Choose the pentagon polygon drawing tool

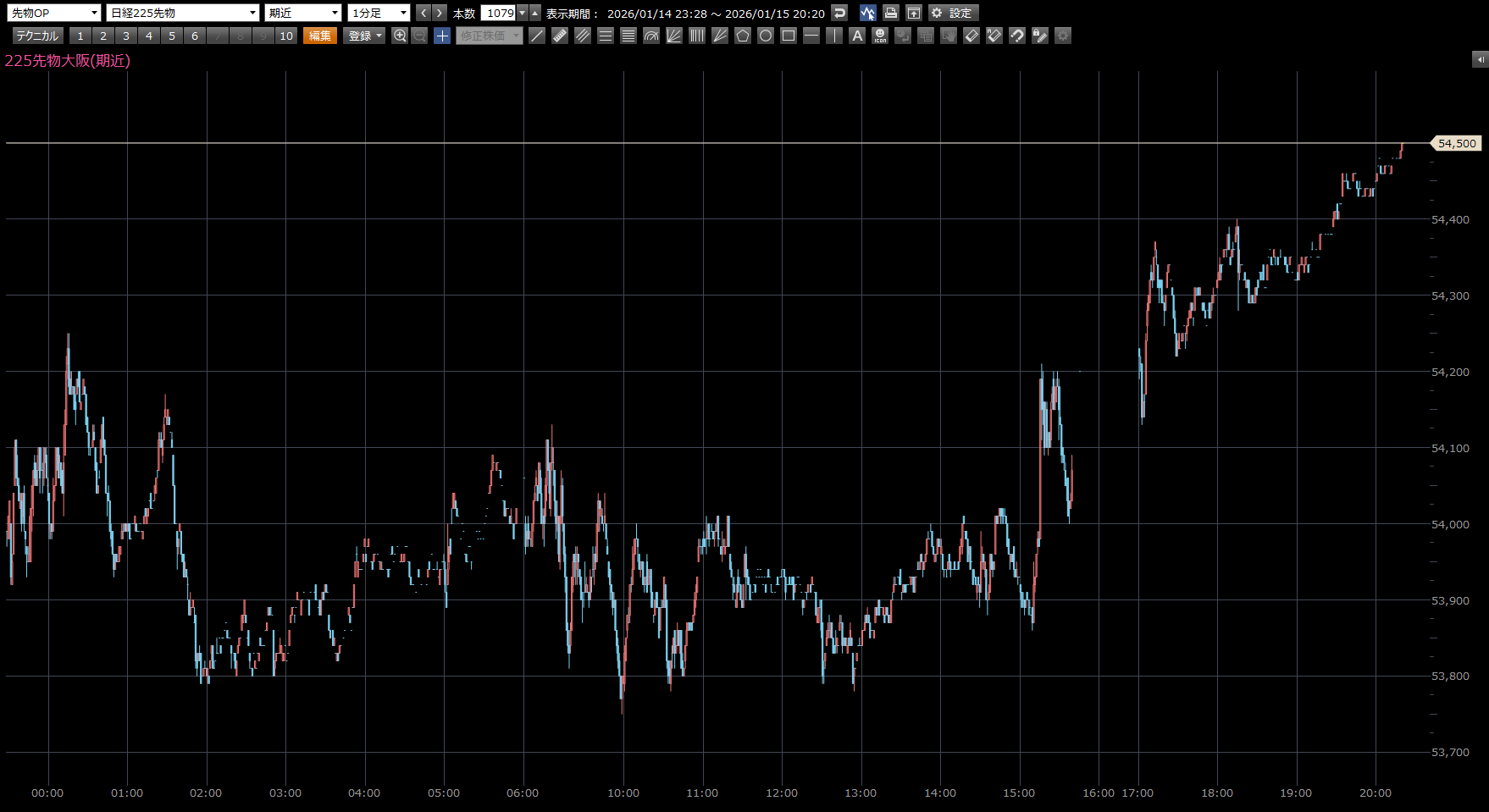click(x=743, y=36)
